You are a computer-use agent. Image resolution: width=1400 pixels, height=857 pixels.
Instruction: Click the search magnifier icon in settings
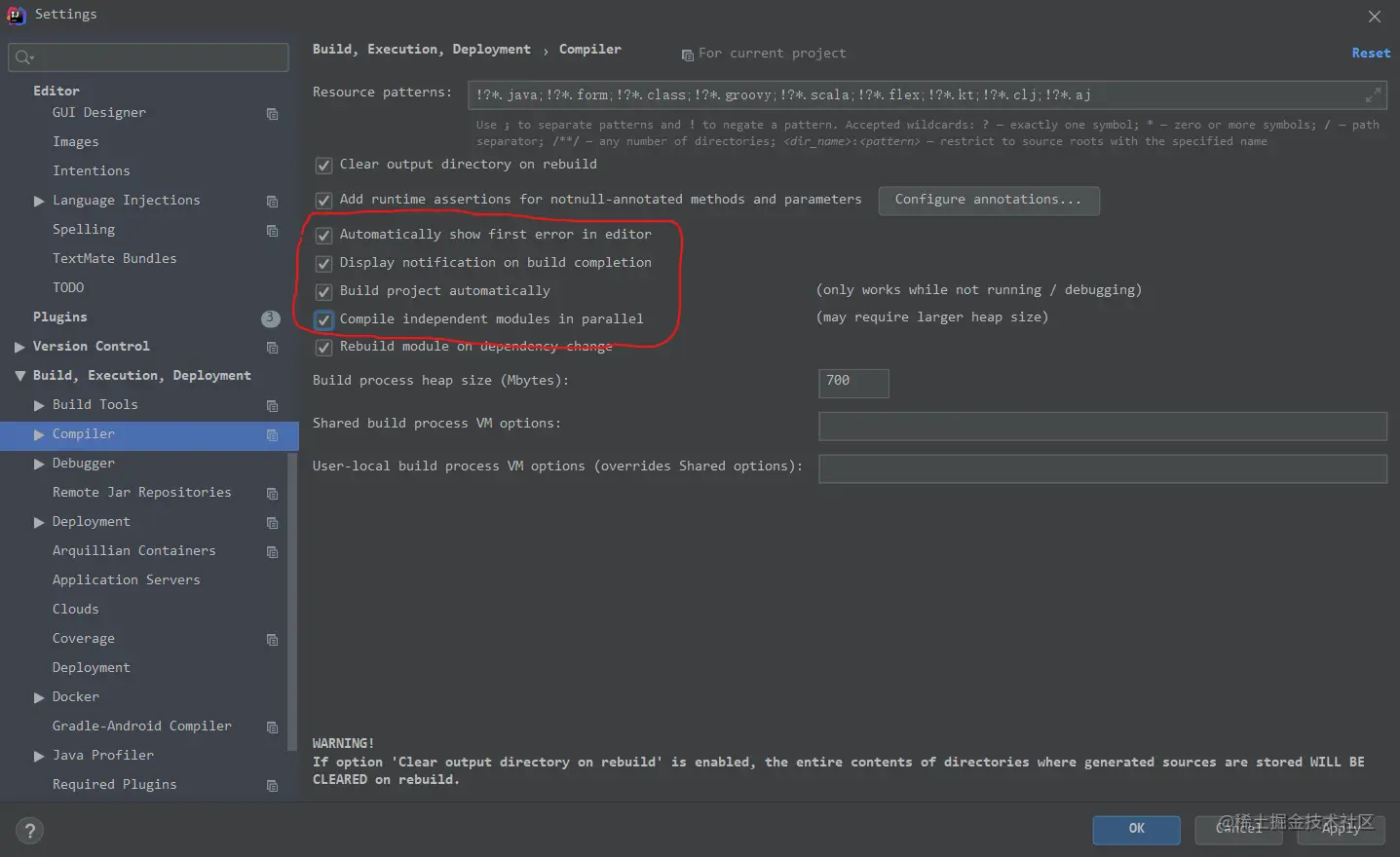(23, 57)
